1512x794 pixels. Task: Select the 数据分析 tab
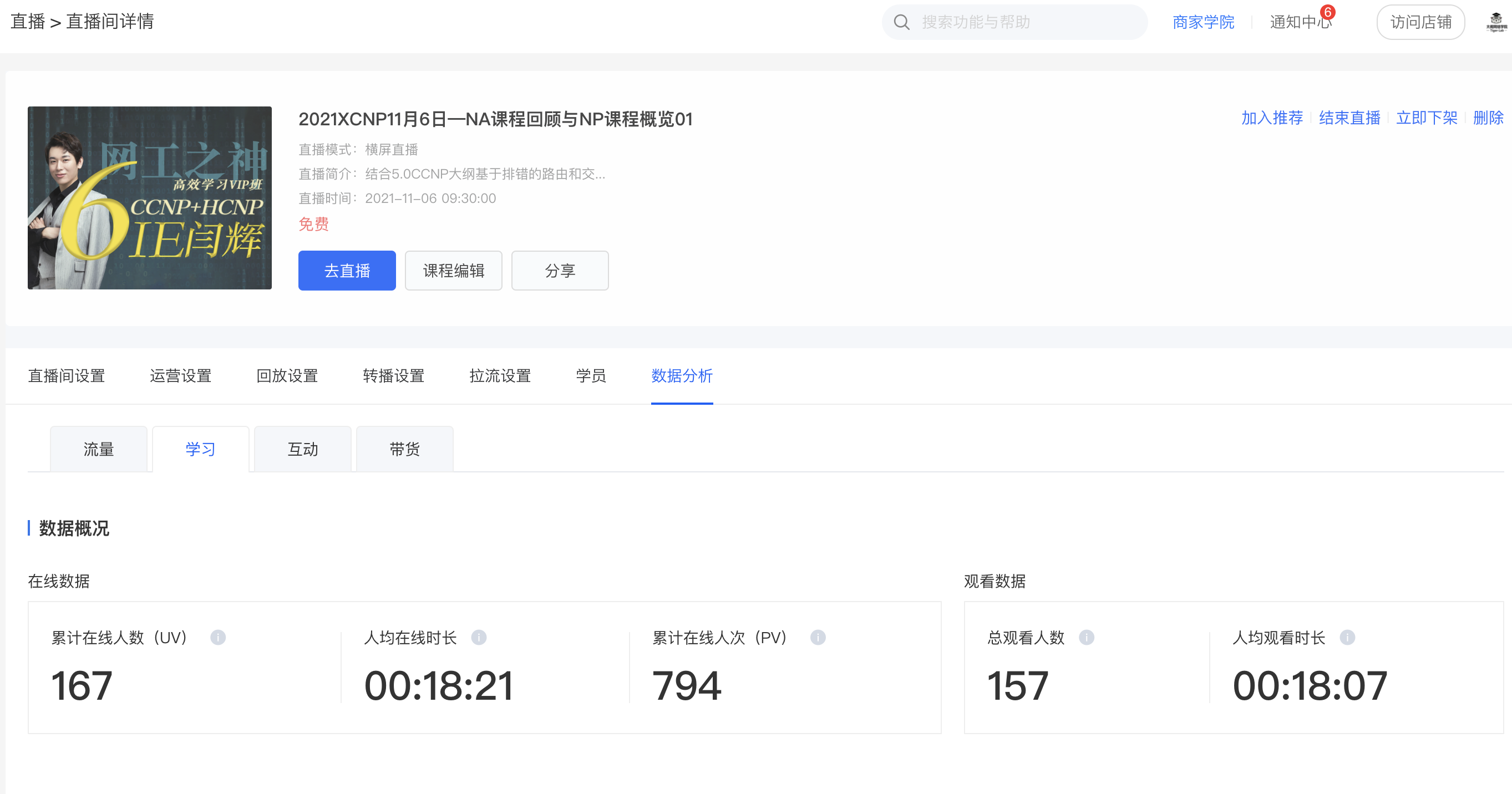pyautogui.click(x=682, y=375)
